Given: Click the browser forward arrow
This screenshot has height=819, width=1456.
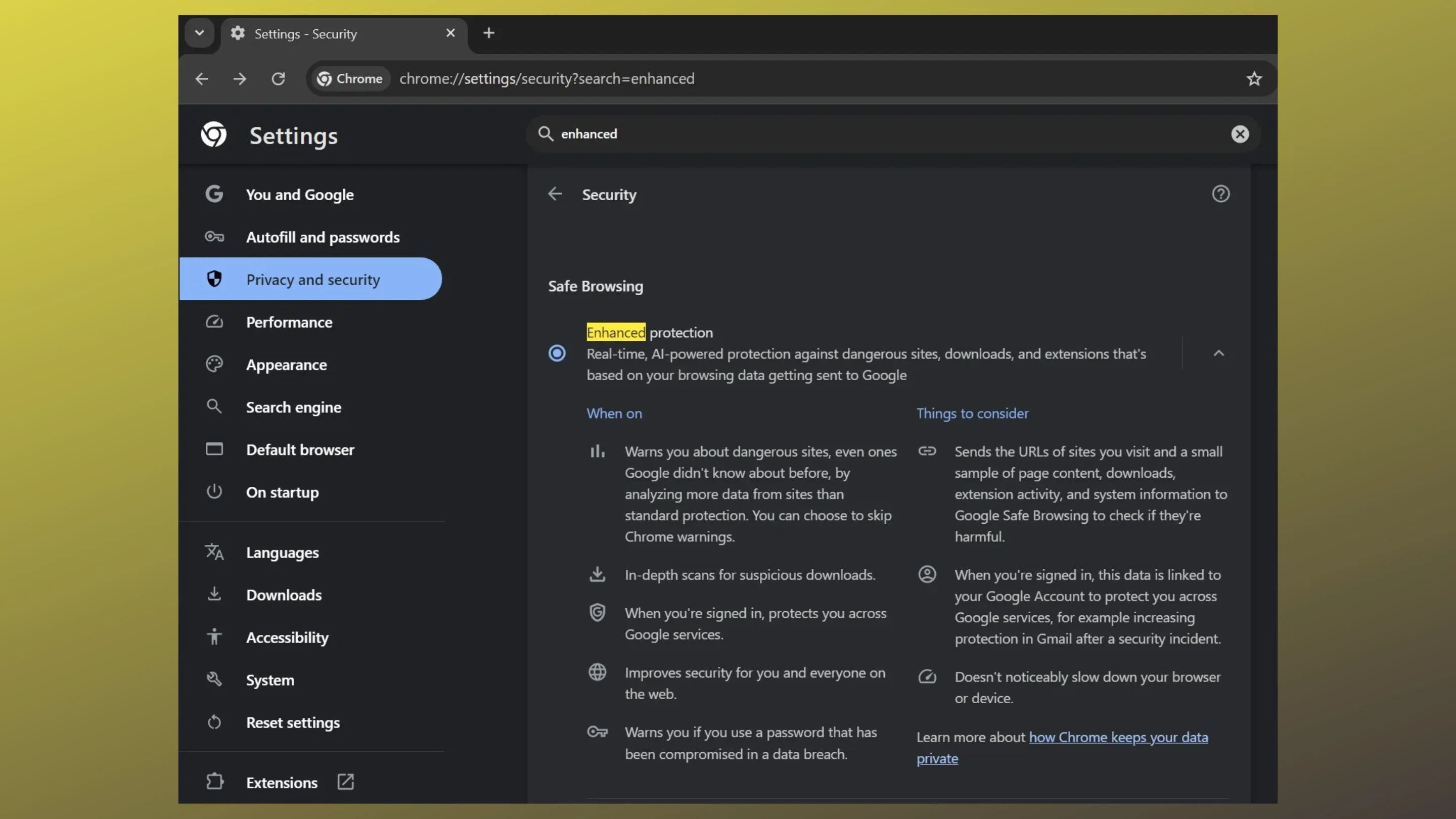Looking at the screenshot, I should point(240,78).
